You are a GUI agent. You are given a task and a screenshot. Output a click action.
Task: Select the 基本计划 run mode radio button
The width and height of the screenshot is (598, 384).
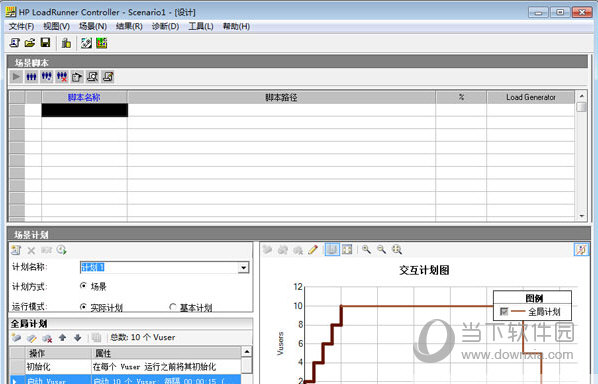click(172, 307)
